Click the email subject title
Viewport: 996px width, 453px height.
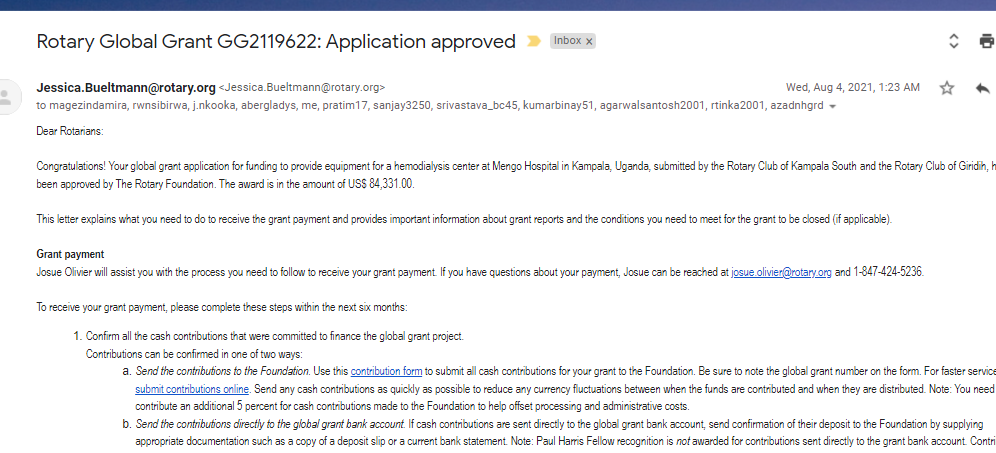pyautogui.click(x=276, y=41)
